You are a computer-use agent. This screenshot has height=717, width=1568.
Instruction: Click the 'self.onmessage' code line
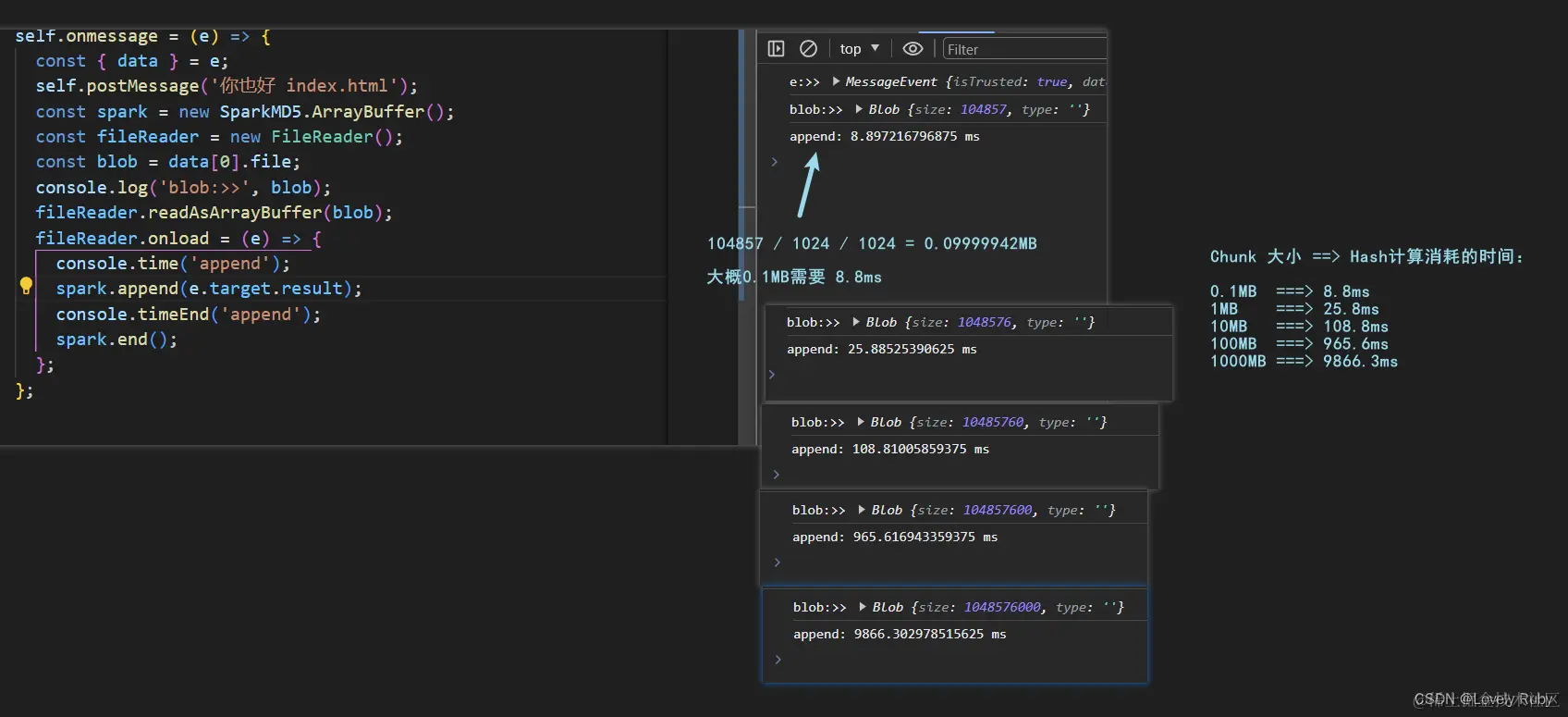pos(143,36)
